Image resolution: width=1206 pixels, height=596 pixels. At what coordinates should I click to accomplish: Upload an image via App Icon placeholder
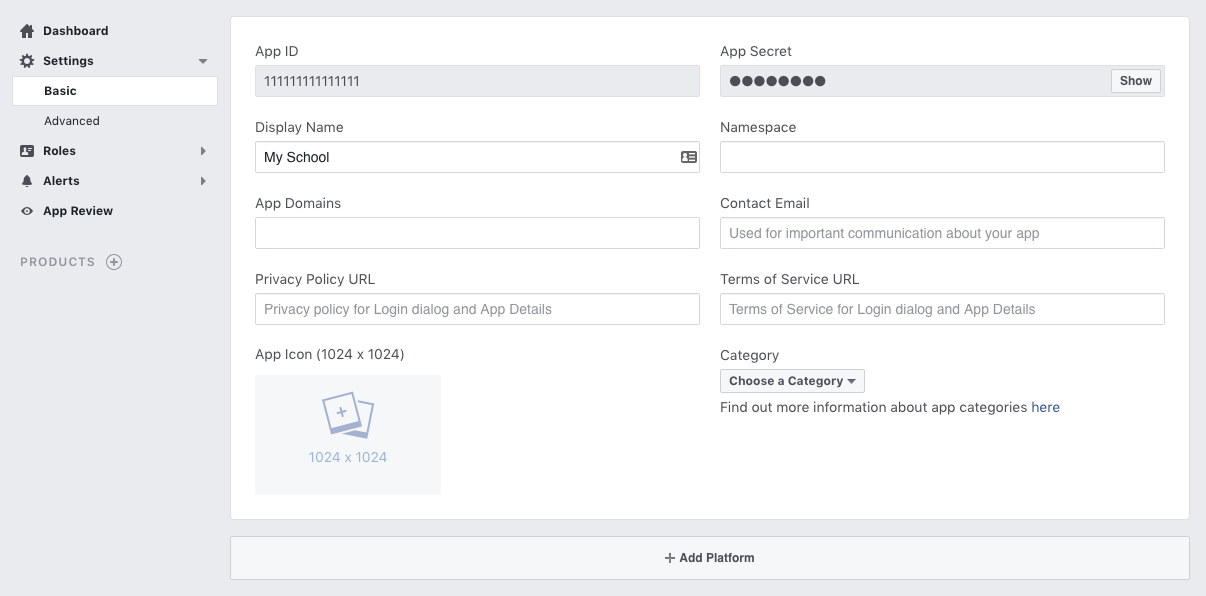[348, 434]
